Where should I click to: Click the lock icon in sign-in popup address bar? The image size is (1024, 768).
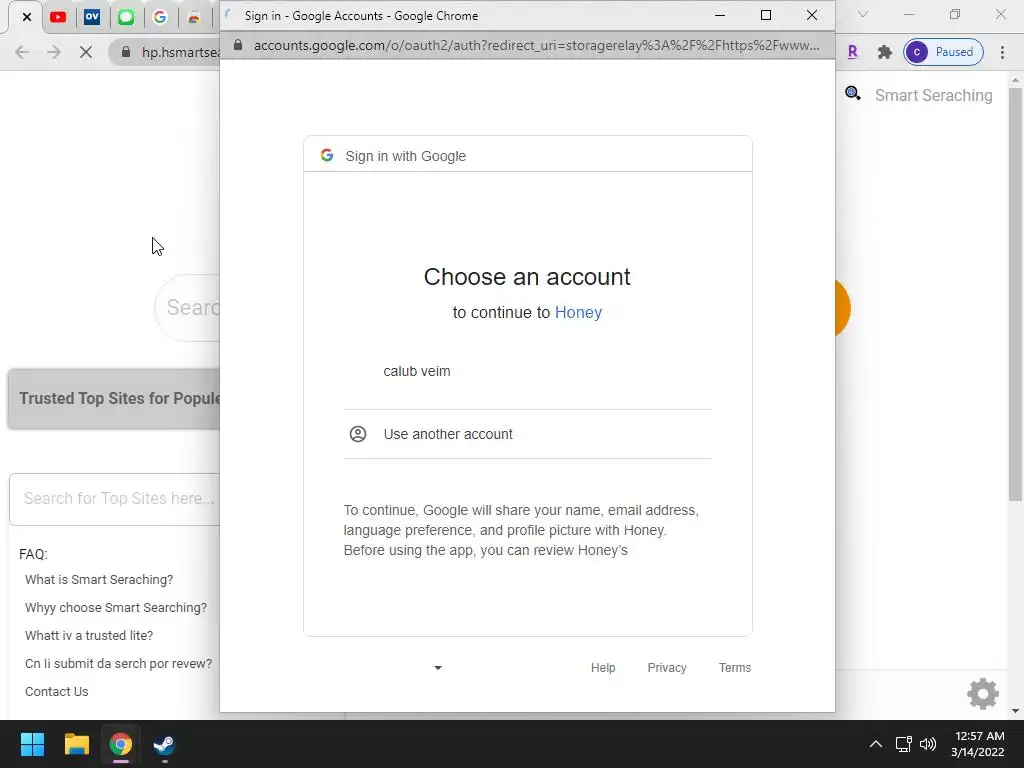click(x=238, y=45)
